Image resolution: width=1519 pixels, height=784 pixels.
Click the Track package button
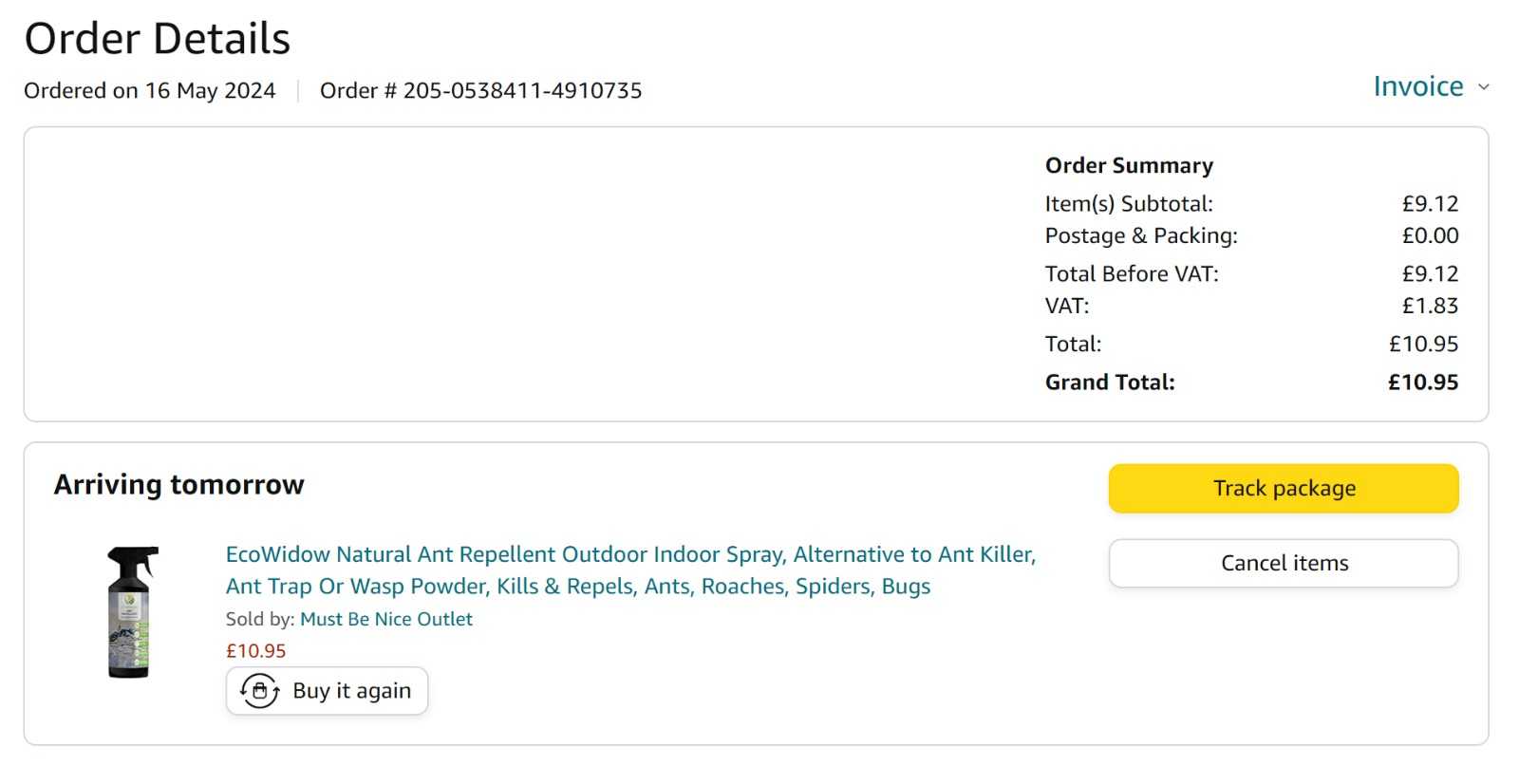pos(1284,488)
